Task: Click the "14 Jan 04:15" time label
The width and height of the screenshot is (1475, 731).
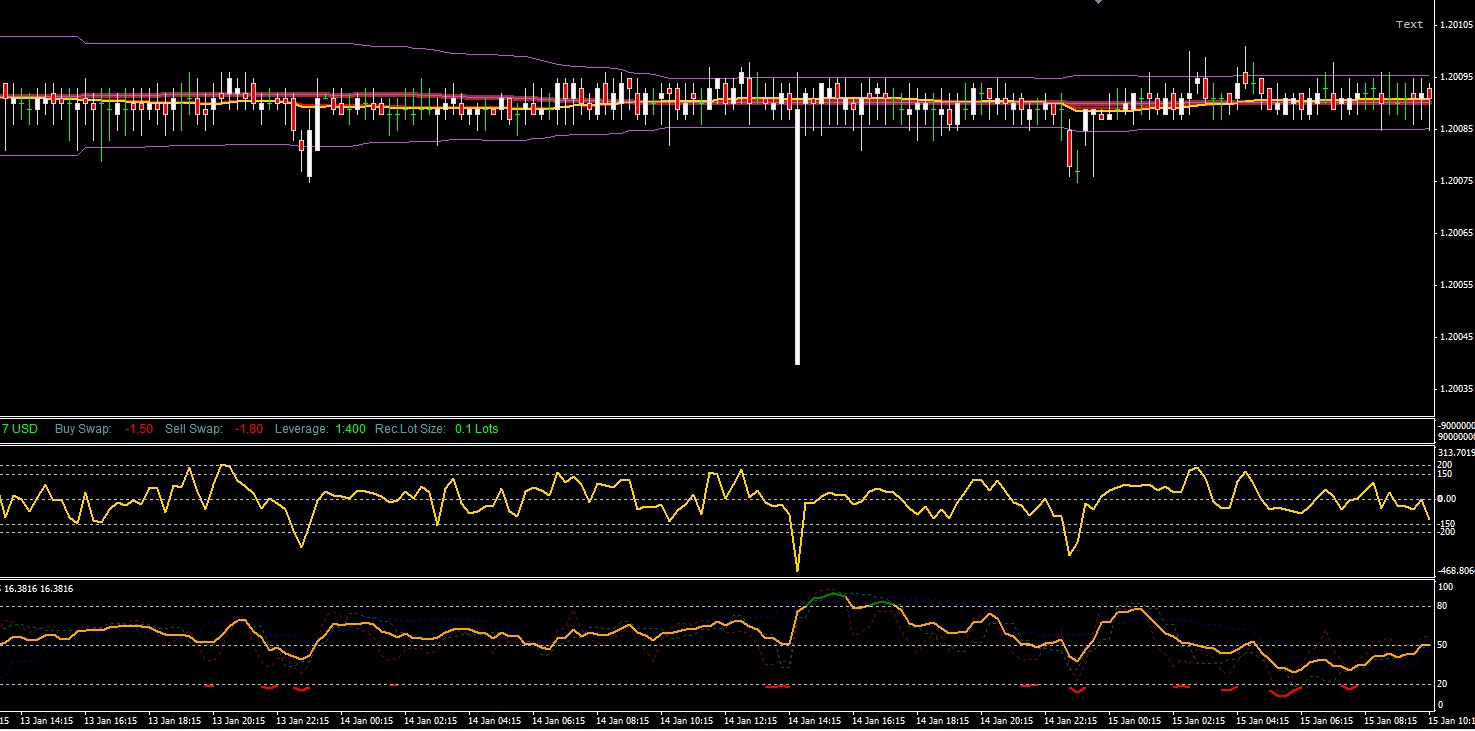Action: [x=495, y=720]
